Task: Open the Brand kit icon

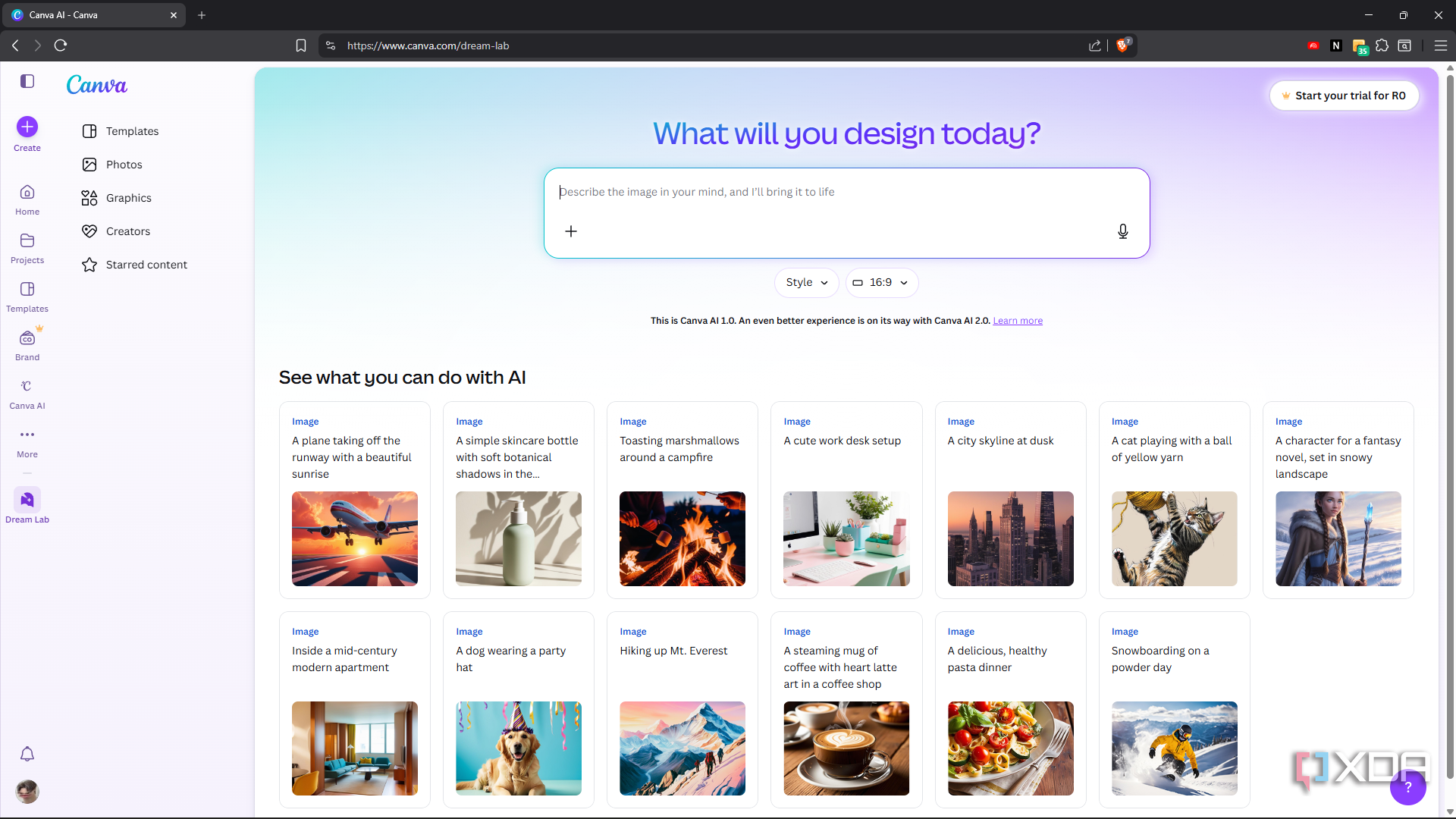Action: click(27, 338)
